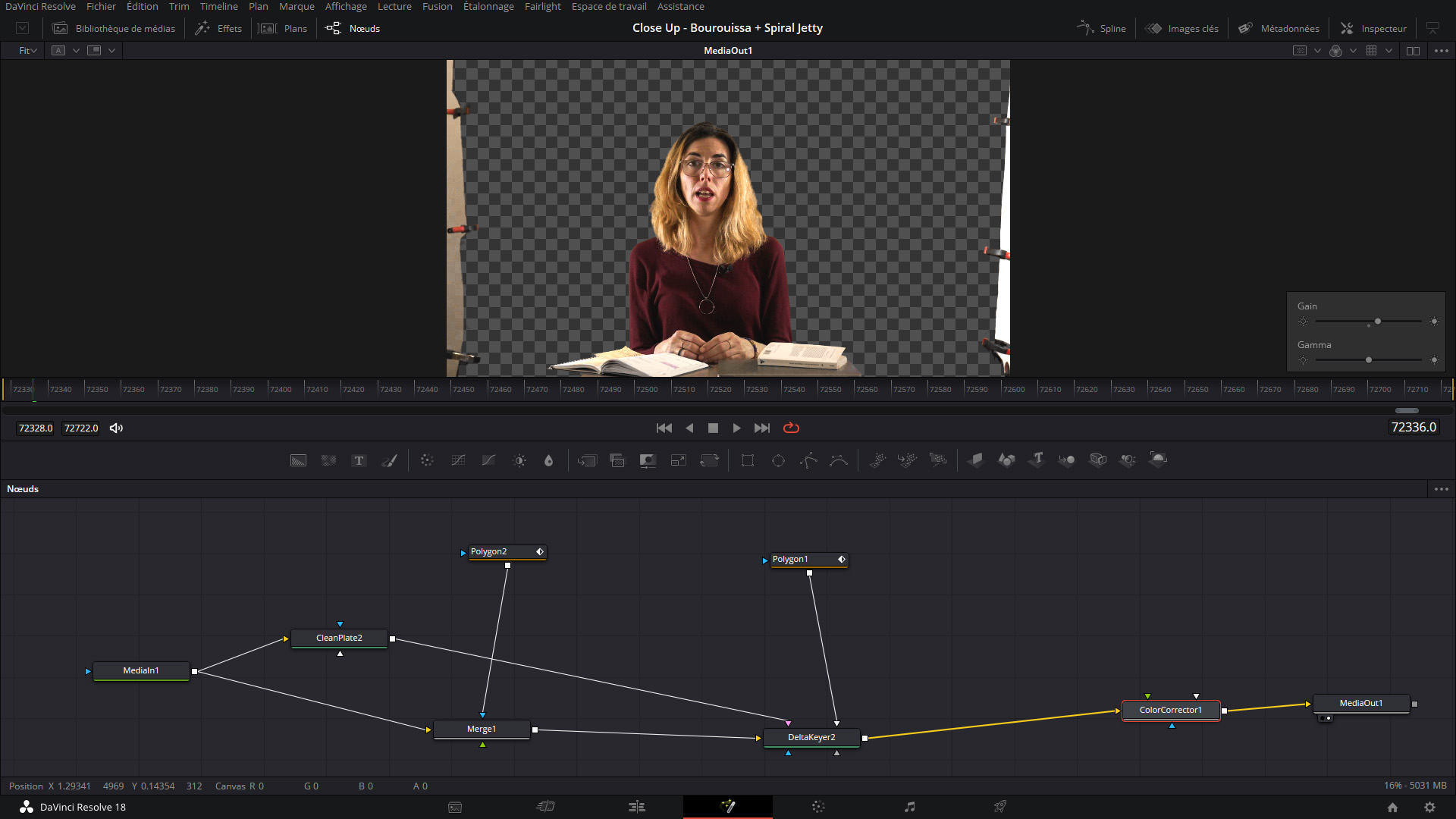Open the Étalonnage menu

coord(488,6)
